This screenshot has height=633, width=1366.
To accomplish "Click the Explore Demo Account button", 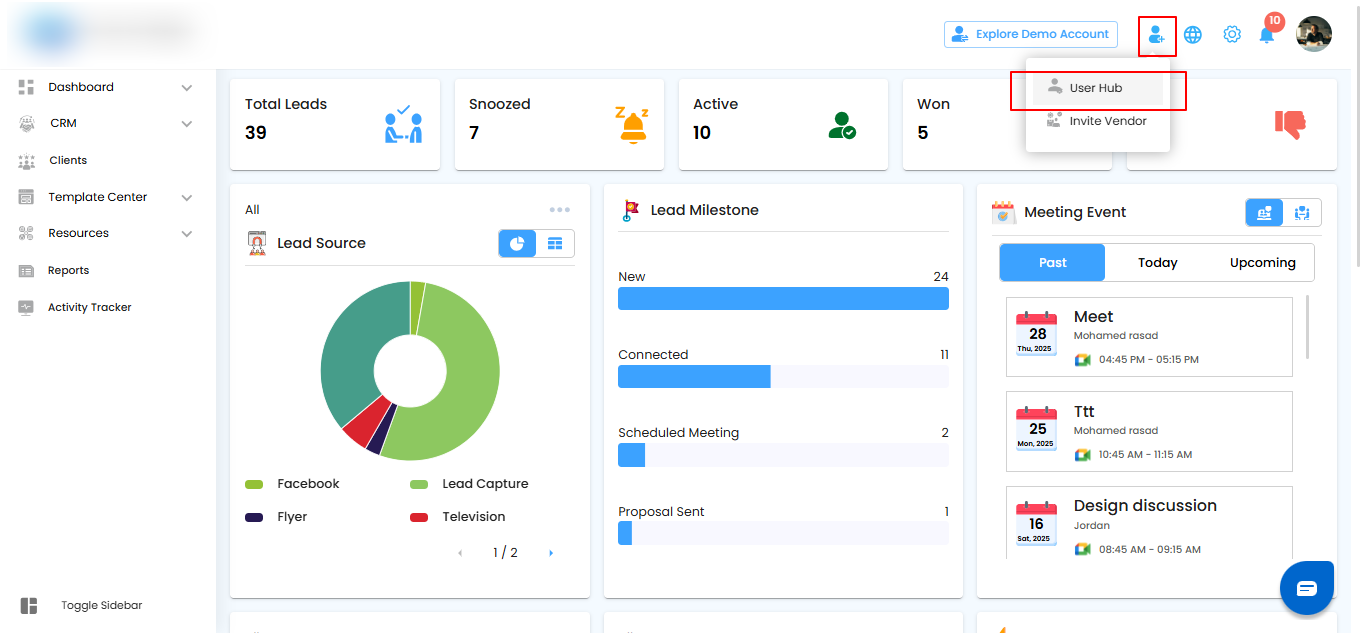I will pos(1031,34).
